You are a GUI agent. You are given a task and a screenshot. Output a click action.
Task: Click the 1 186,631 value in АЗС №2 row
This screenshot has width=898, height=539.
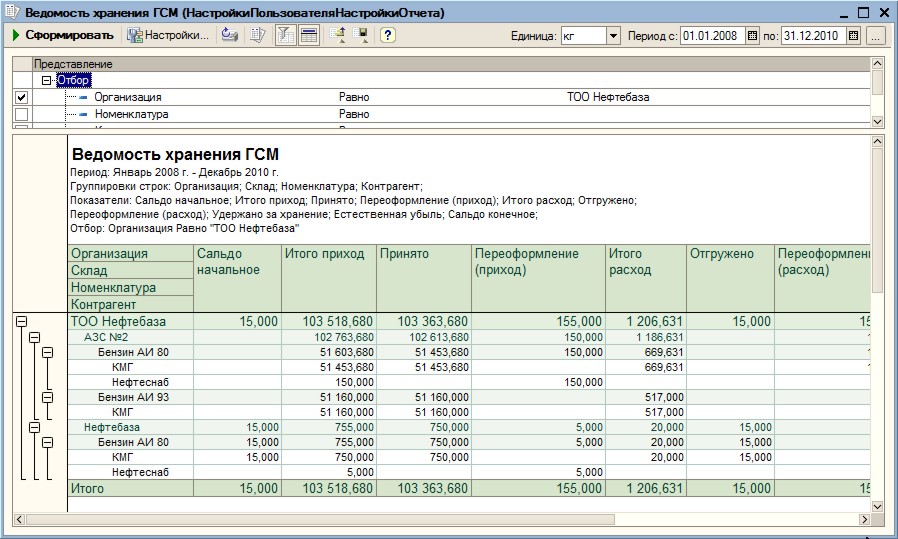point(660,337)
